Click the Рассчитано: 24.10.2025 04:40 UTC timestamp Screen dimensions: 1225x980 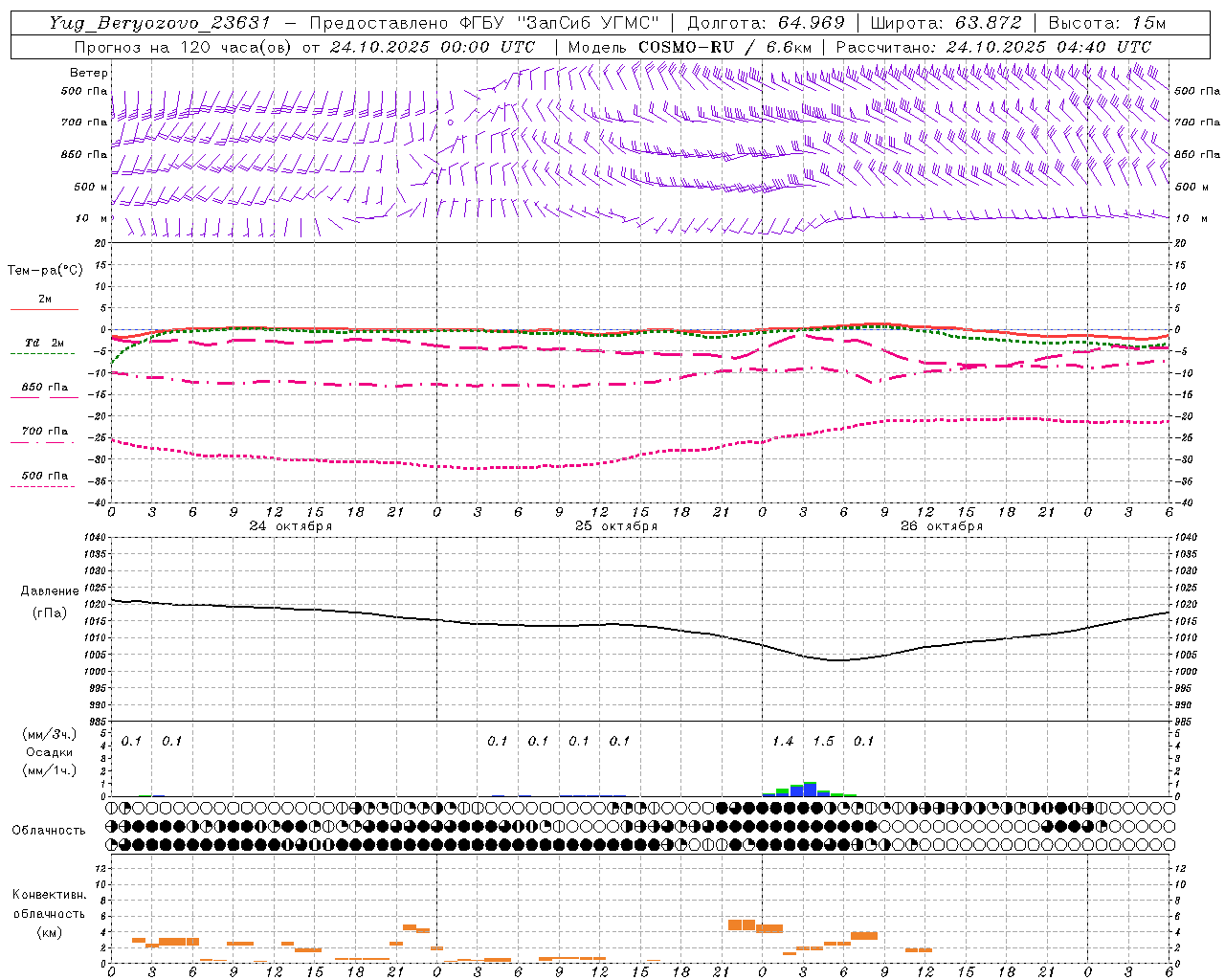click(x=993, y=47)
